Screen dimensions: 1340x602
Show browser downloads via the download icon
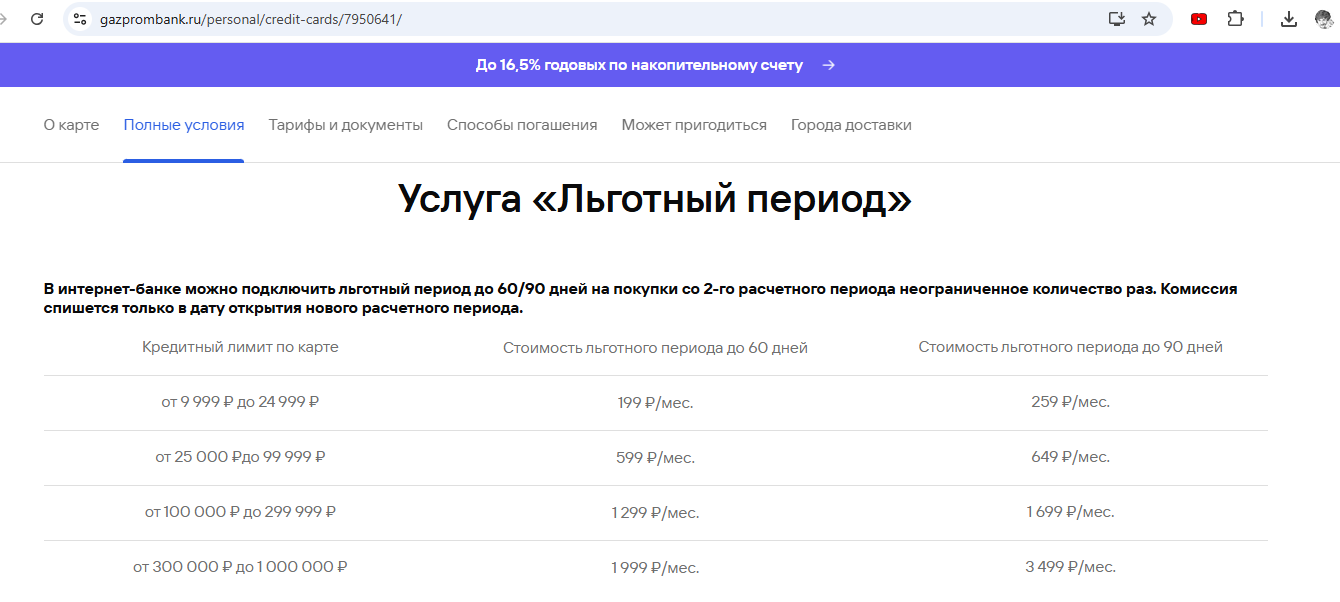[1289, 19]
